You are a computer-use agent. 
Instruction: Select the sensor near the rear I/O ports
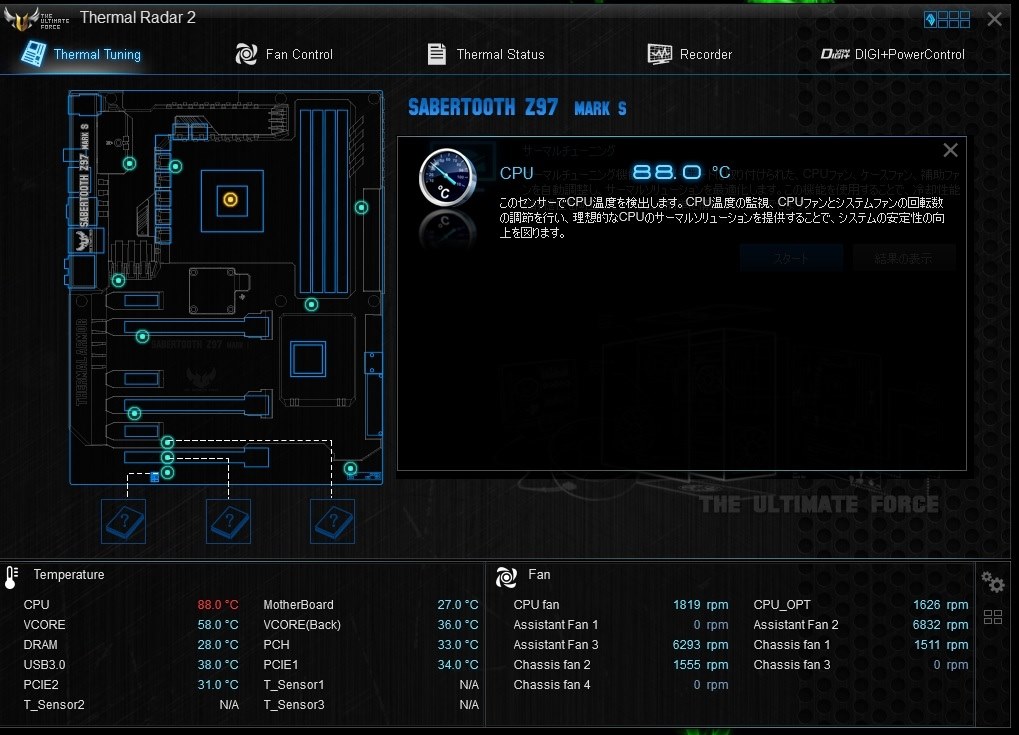coord(129,163)
